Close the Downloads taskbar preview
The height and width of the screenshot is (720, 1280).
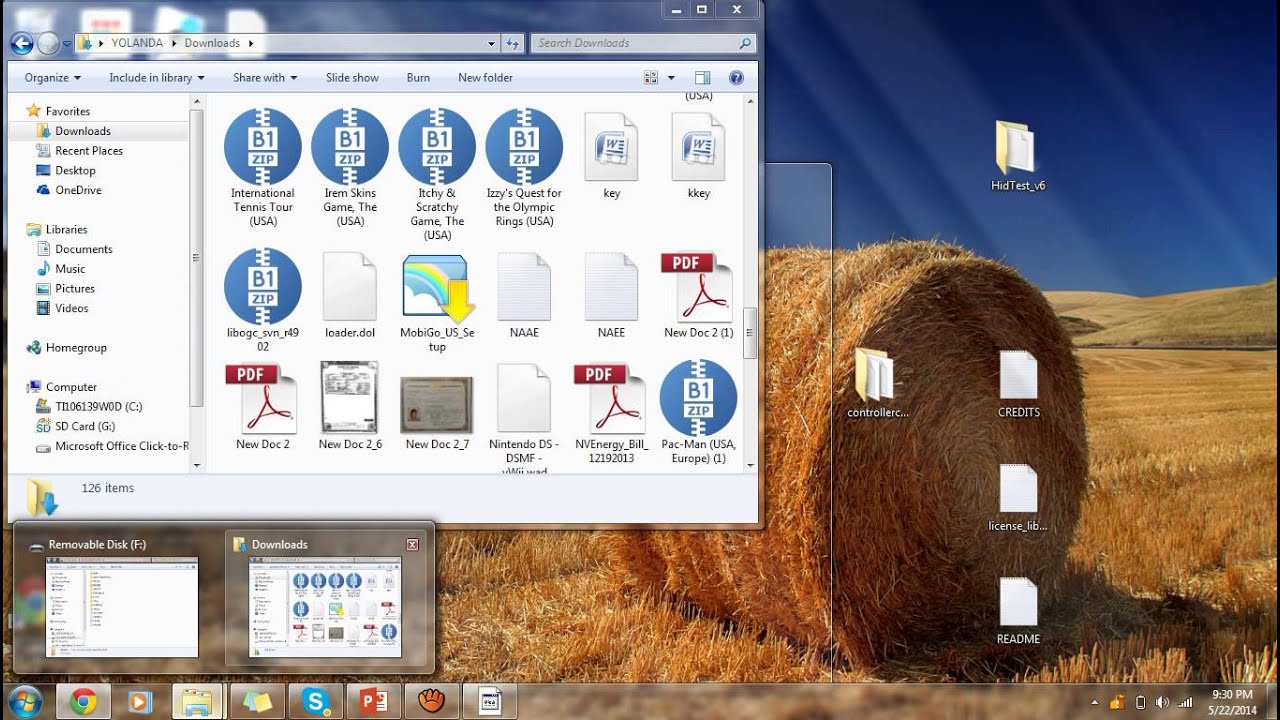(412, 544)
